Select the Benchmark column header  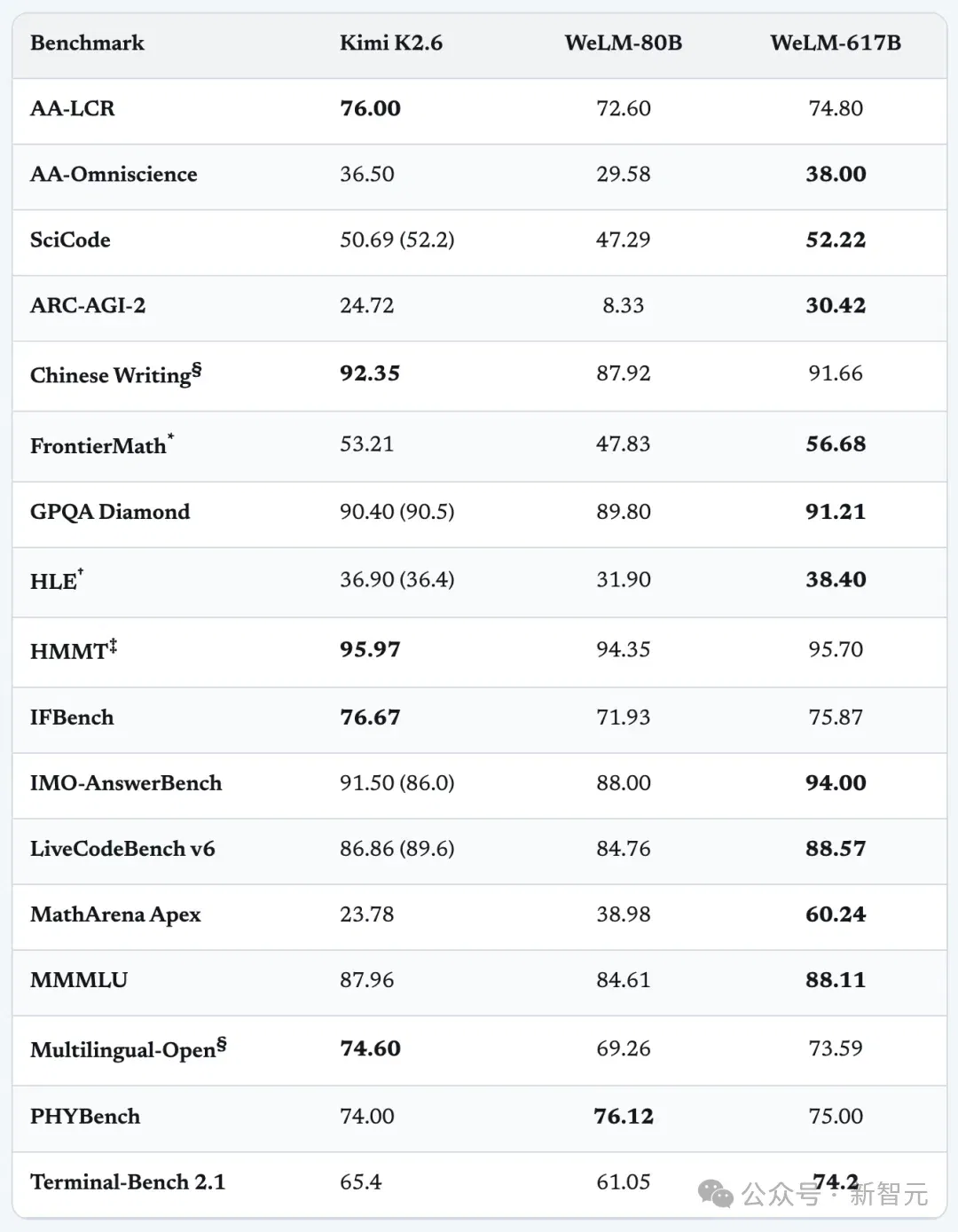(x=87, y=43)
